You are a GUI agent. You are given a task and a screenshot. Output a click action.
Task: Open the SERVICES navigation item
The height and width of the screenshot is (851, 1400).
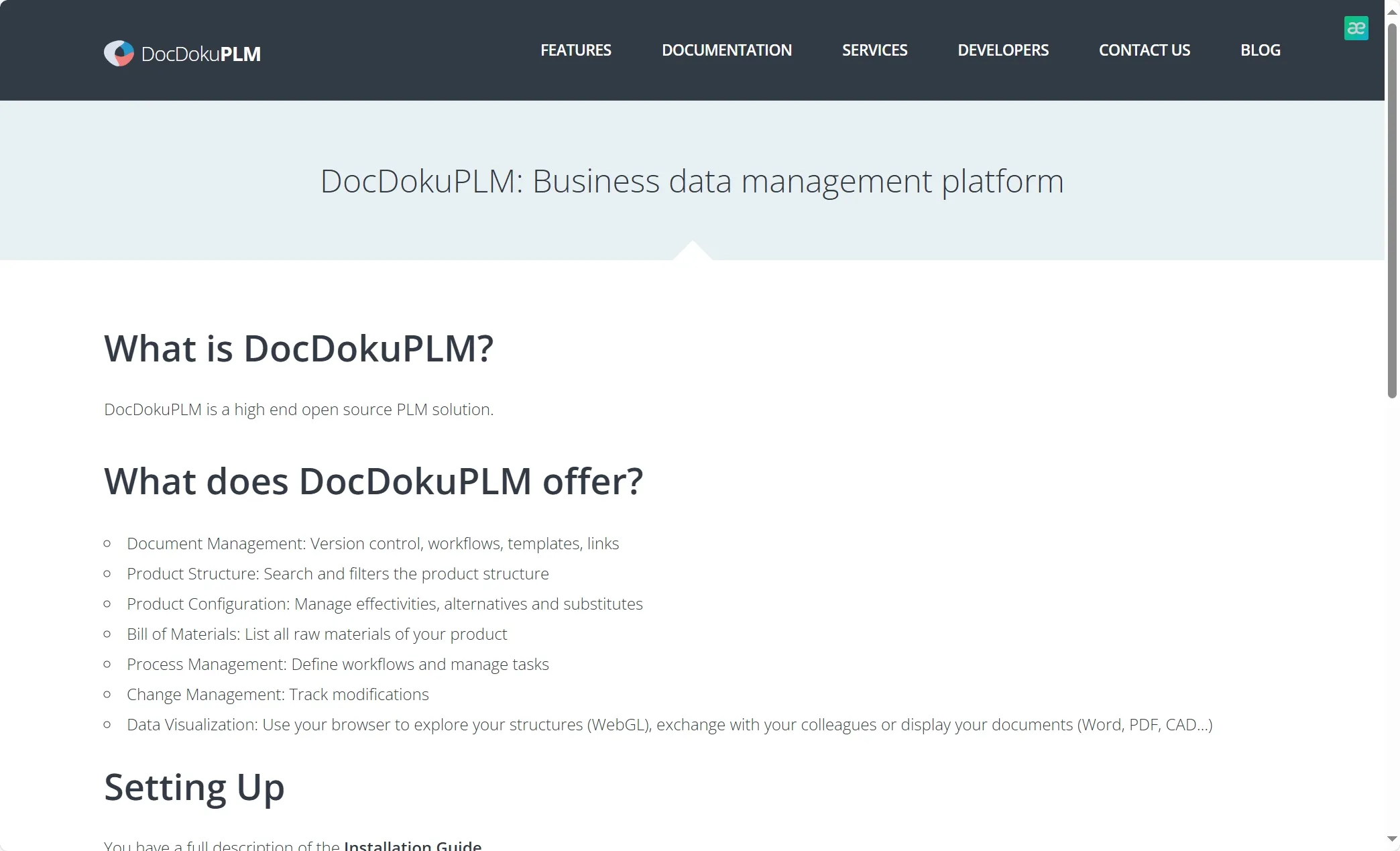click(x=874, y=50)
